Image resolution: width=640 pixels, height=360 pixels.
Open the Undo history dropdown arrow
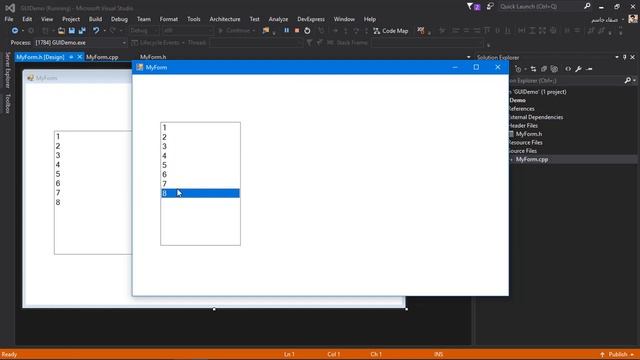104,31
